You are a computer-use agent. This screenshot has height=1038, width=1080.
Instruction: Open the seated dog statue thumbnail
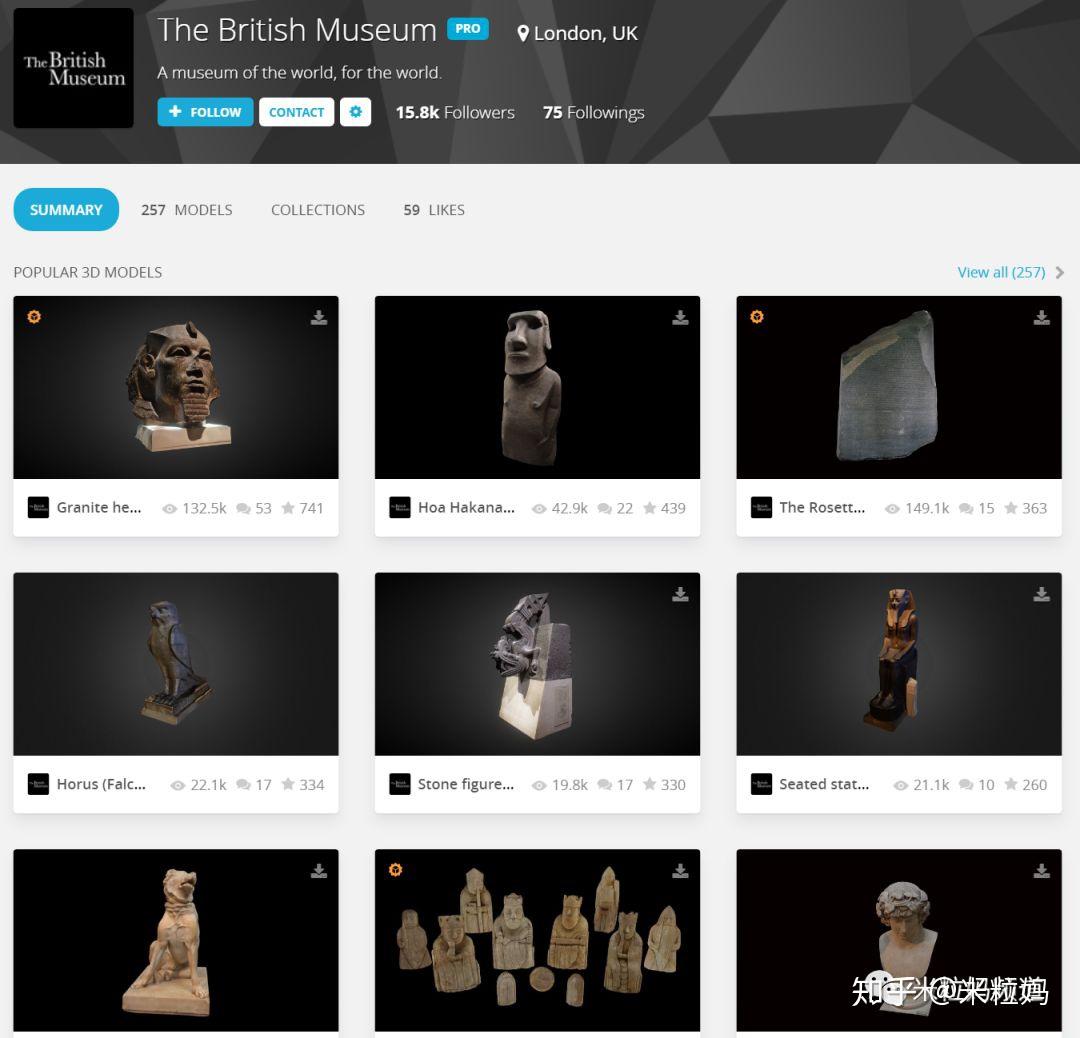pos(176,940)
